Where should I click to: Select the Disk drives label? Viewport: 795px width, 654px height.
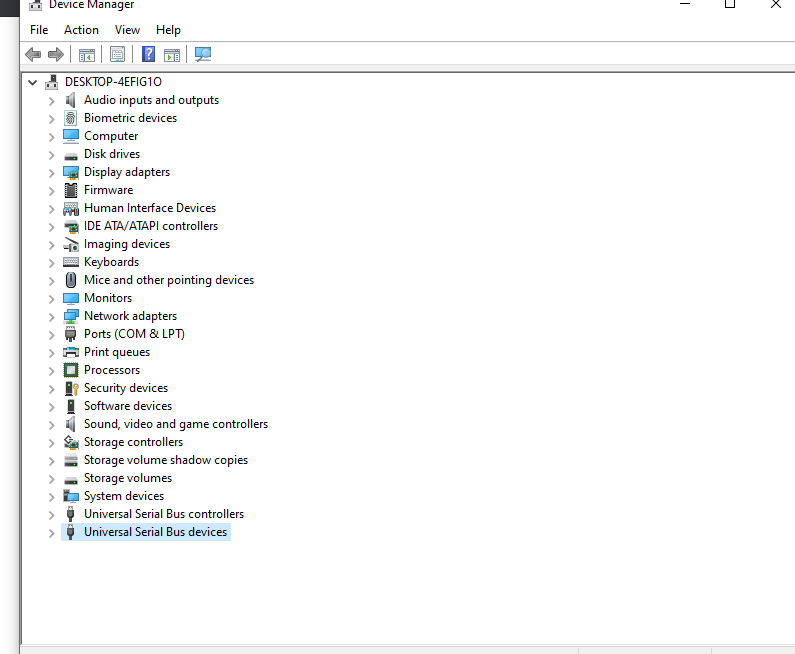pos(112,154)
